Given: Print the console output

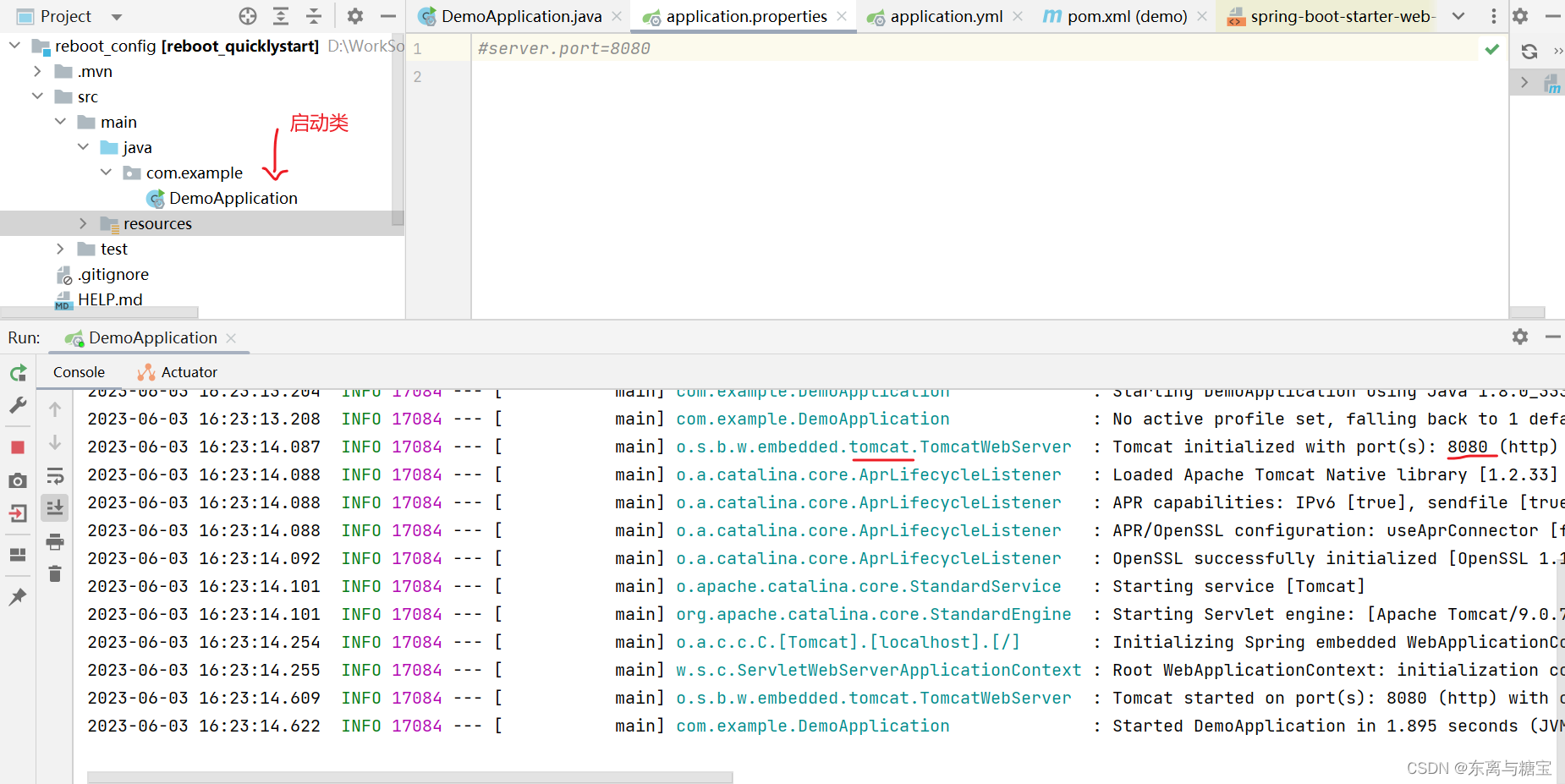Looking at the screenshot, I should click(55, 541).
